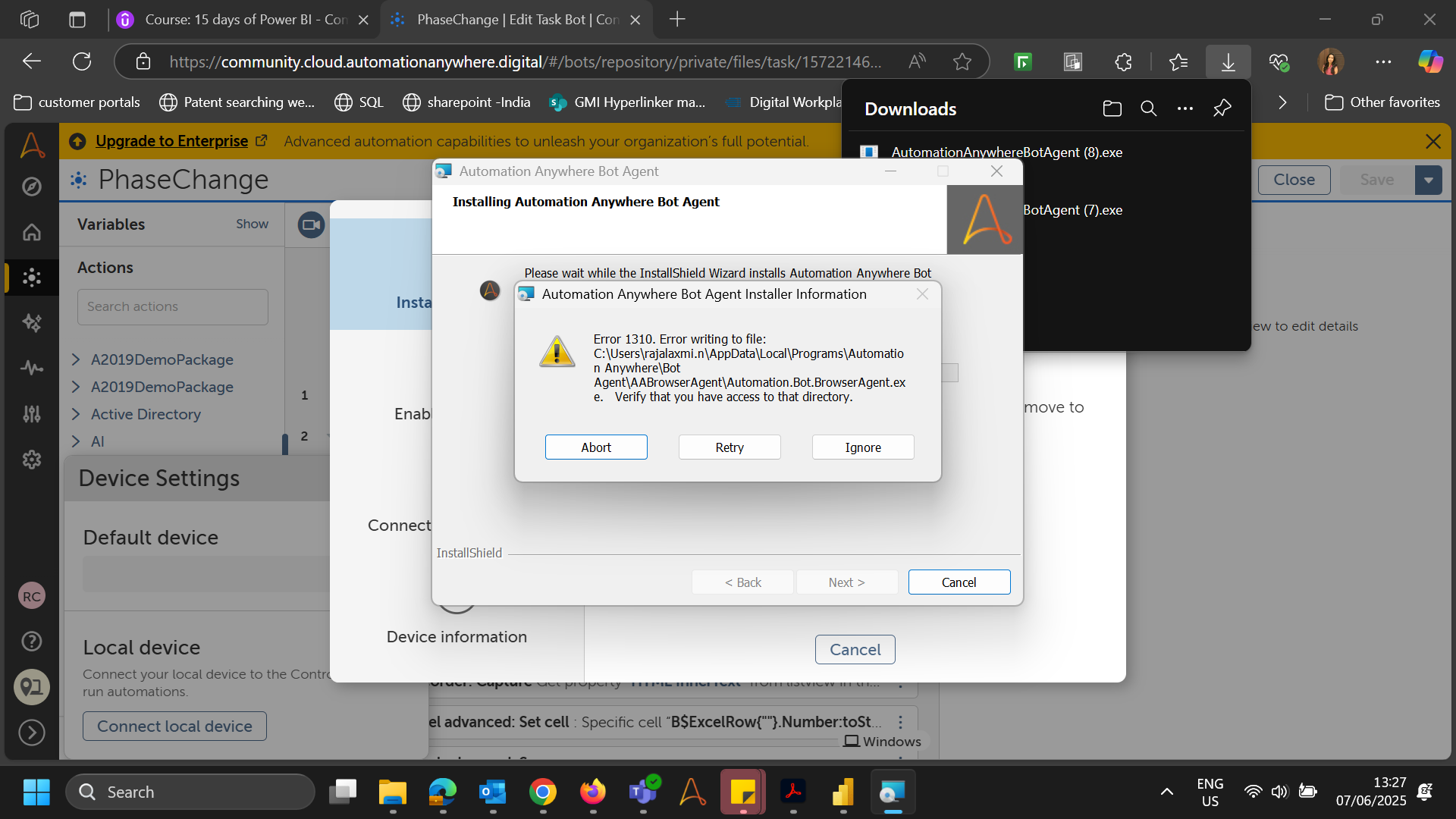The image size is (1456, 819).
Task: Open Microsoft Teams from taskbar
Action: [x=643, y=792]
